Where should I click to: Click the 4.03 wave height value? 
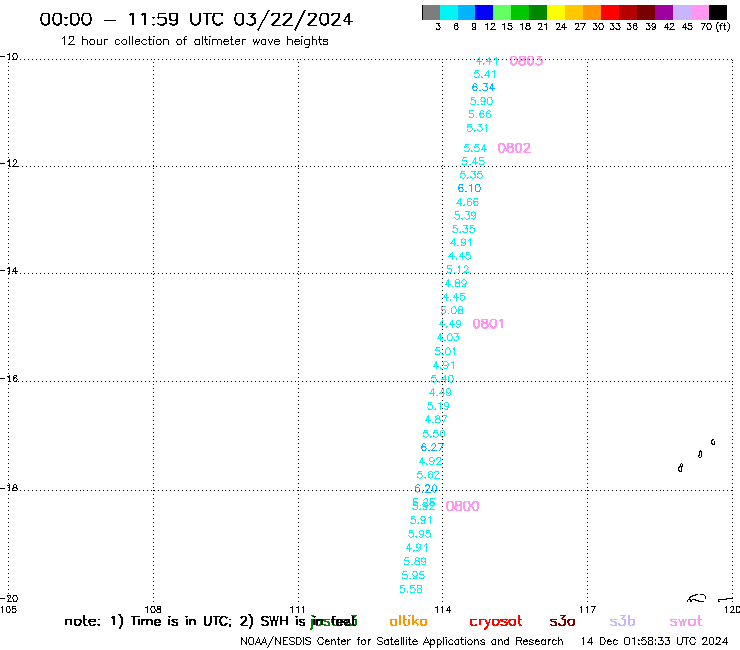tap(448, 338)
